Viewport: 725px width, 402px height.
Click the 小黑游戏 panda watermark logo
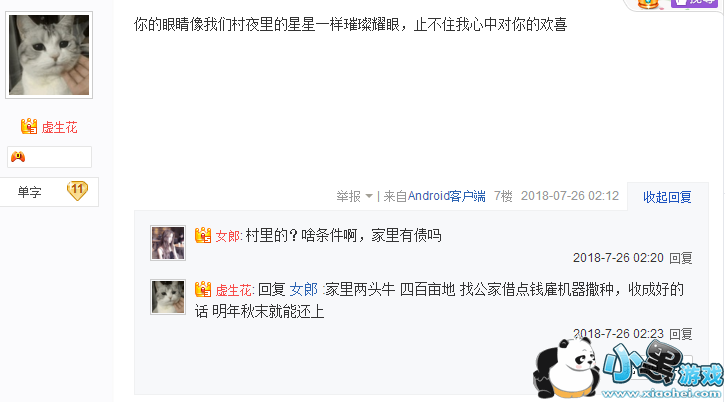628,368
